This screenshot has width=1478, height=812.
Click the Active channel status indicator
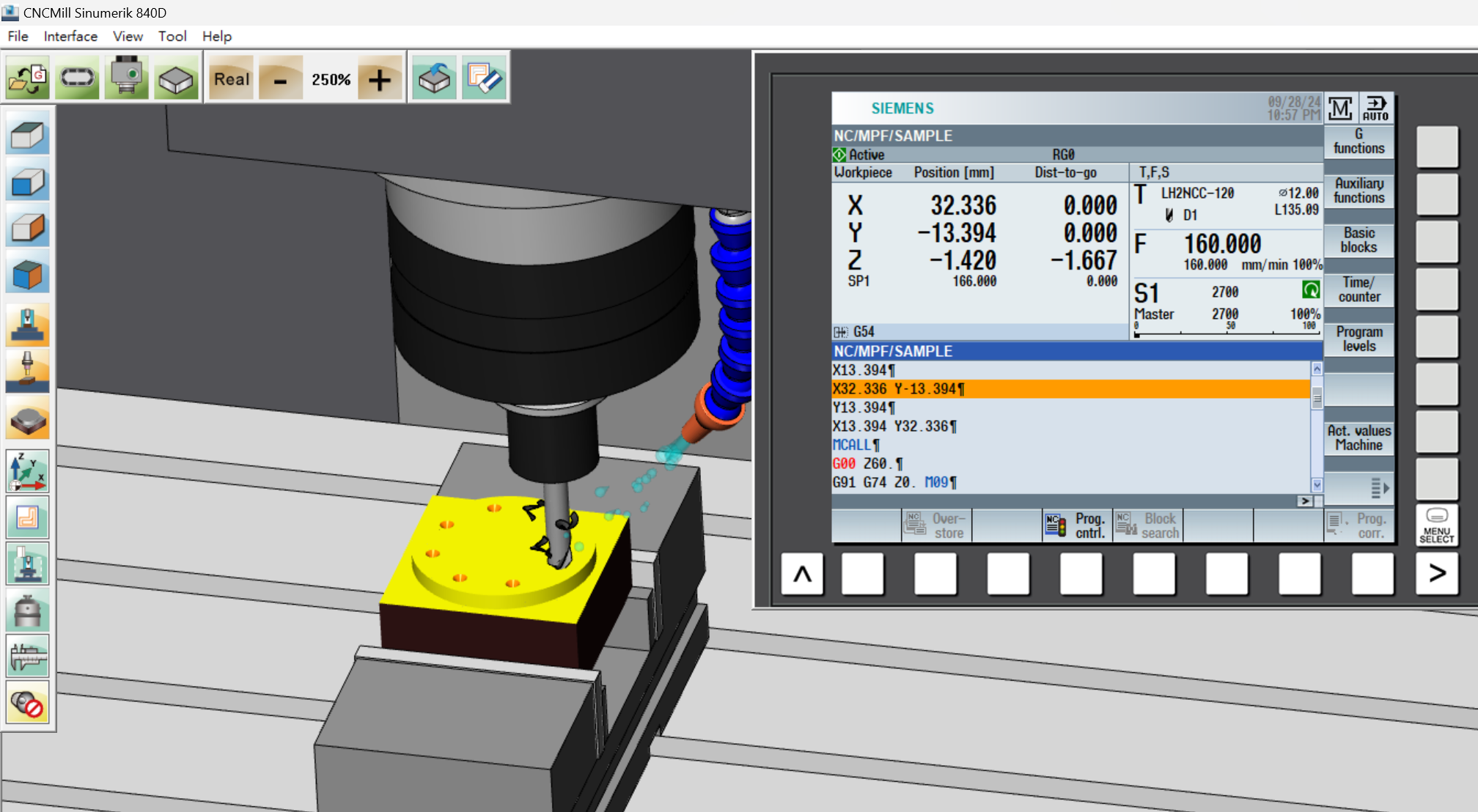(x=859, y=155)
